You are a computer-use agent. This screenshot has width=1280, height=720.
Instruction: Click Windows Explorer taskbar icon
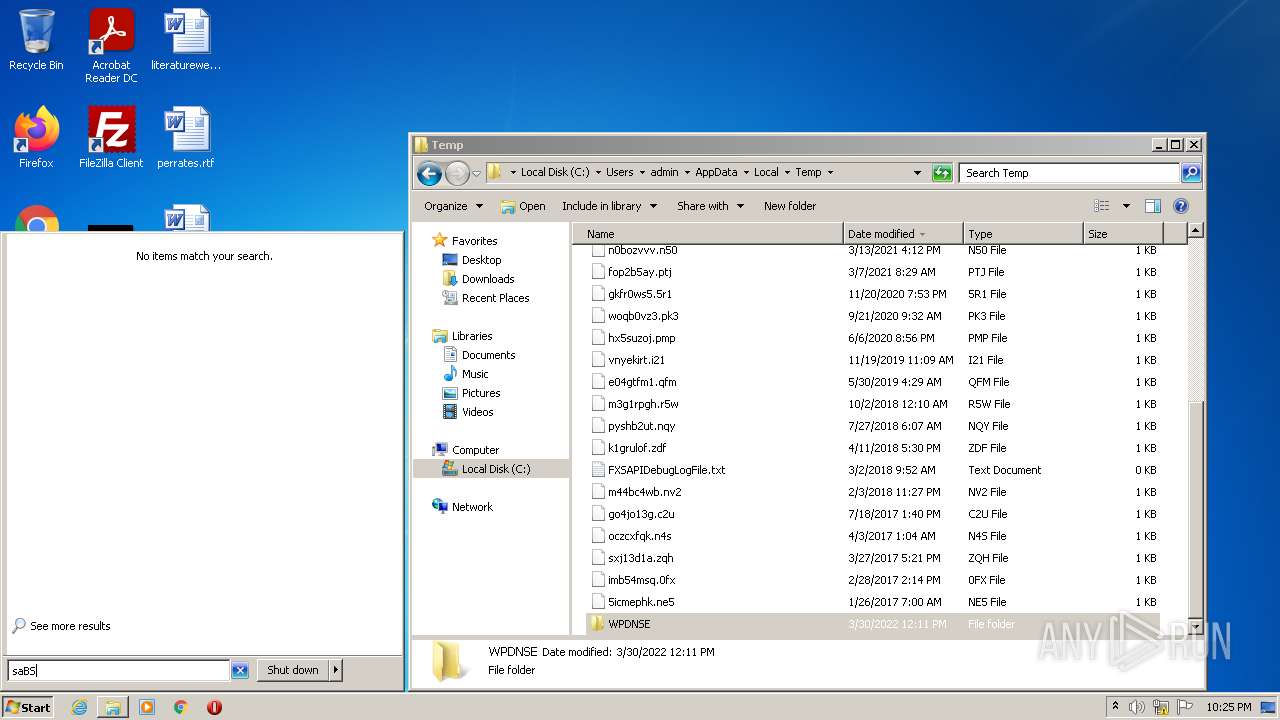tap(113, 707)
